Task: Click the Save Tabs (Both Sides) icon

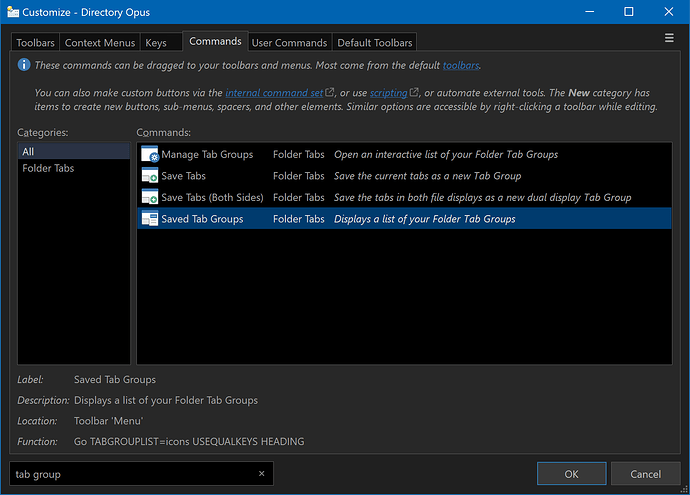Action: tap(150, 197)
